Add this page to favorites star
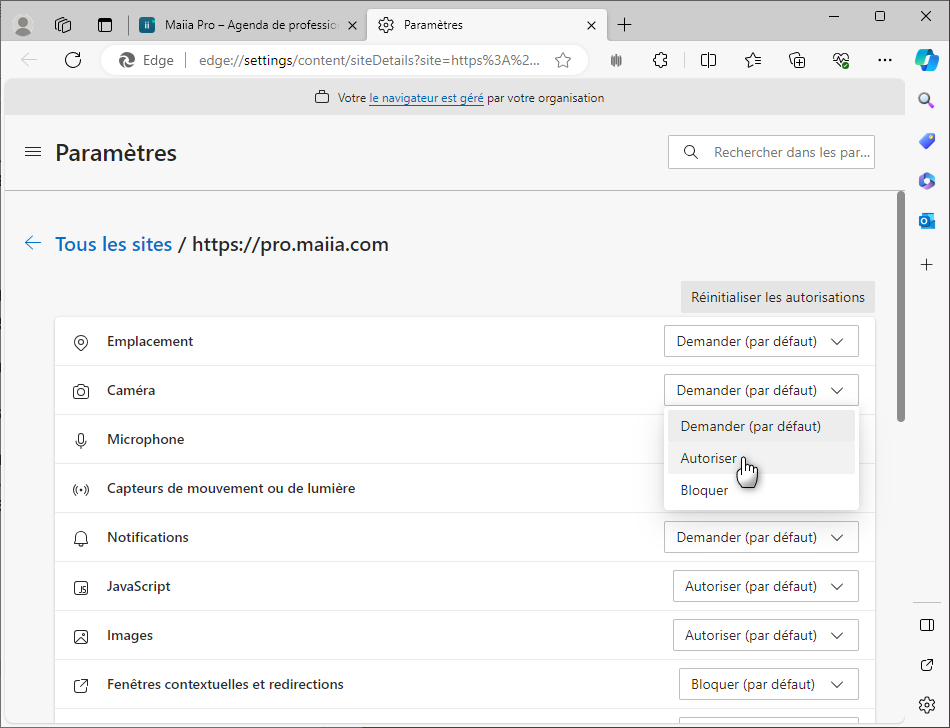Image resolution: width=950 pixels, height=728 pixels. click(x=563, y=60)
